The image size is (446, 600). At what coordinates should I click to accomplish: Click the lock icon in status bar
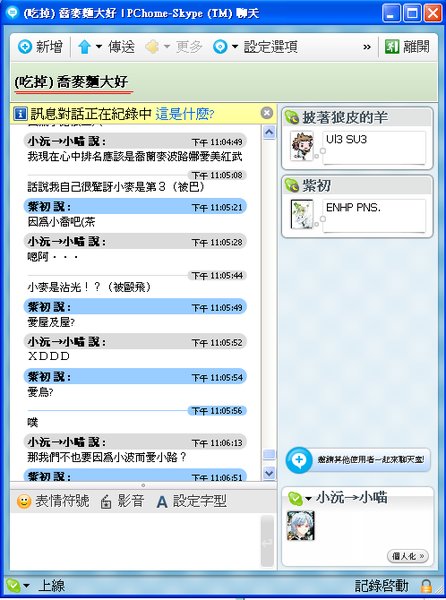point(426,586)
